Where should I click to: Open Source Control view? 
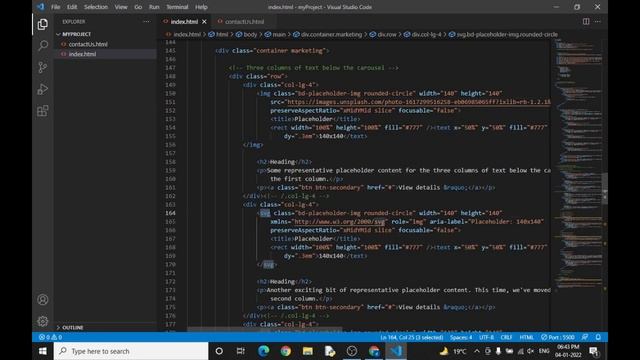tap(42, 67)
